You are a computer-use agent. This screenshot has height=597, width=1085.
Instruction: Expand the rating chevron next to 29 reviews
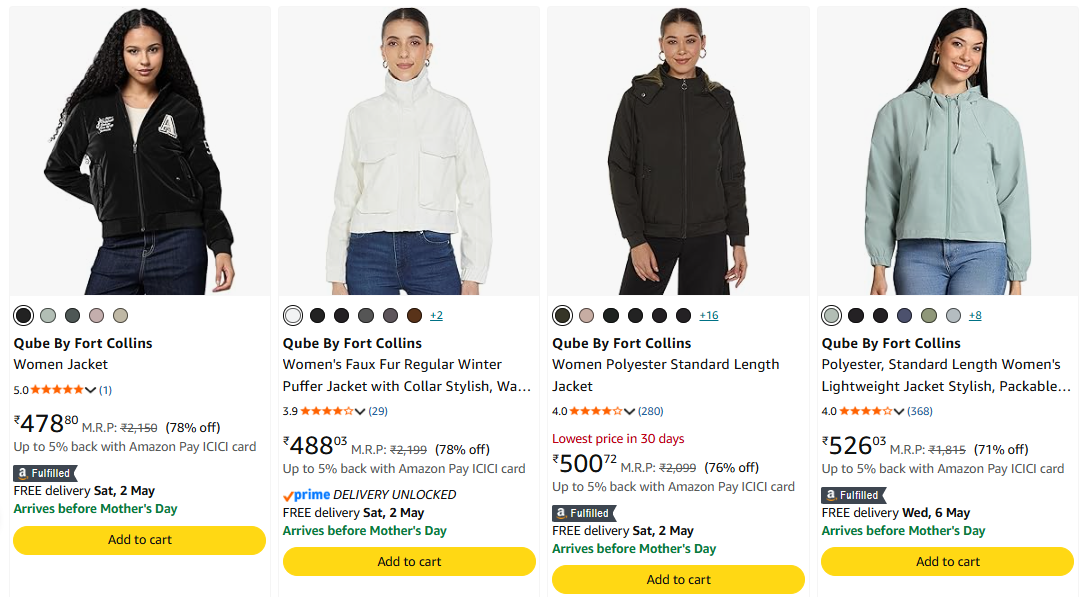pos(360,411)
